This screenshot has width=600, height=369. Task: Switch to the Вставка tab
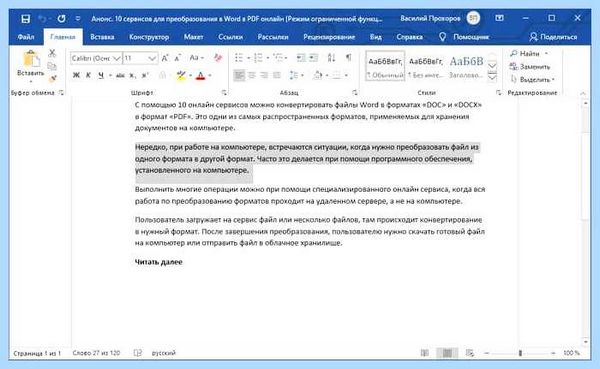[102, 37]
